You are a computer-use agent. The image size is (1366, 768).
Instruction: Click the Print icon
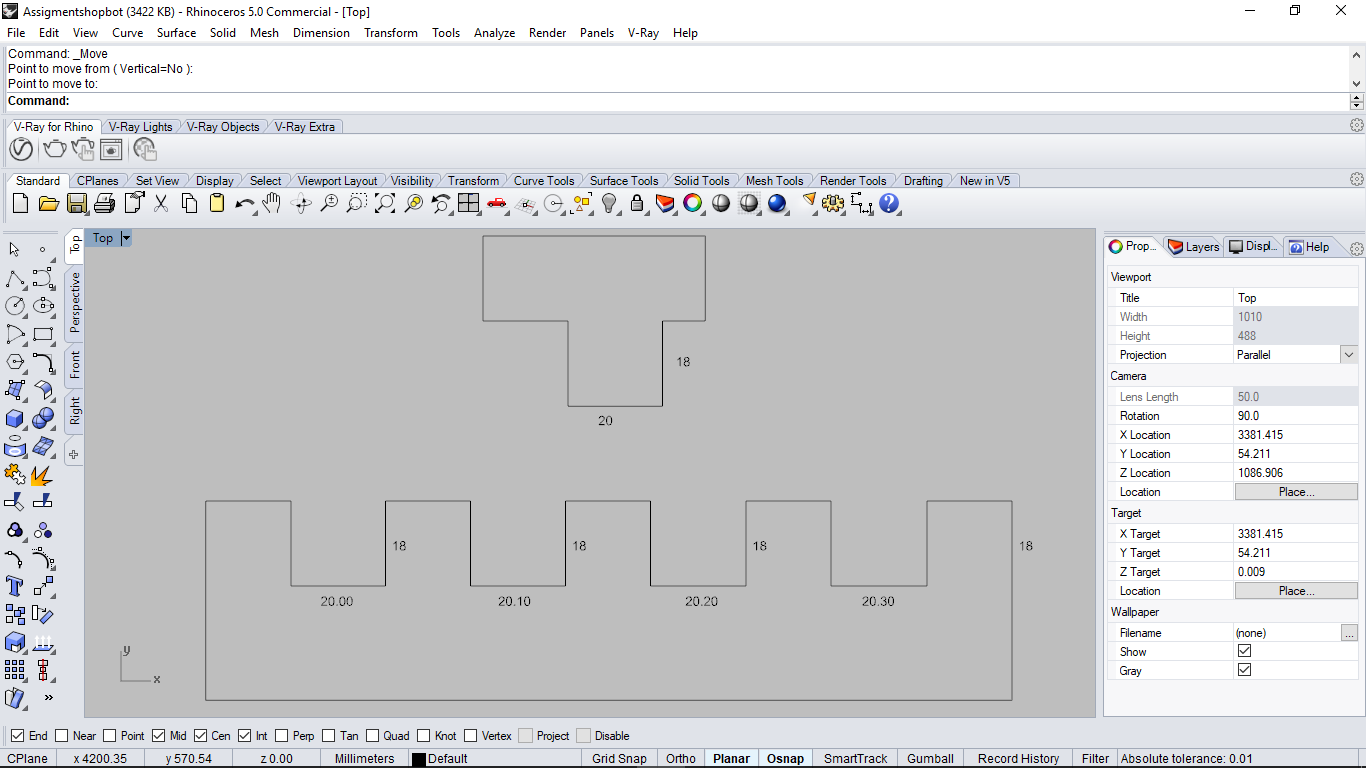pos(104,204)
